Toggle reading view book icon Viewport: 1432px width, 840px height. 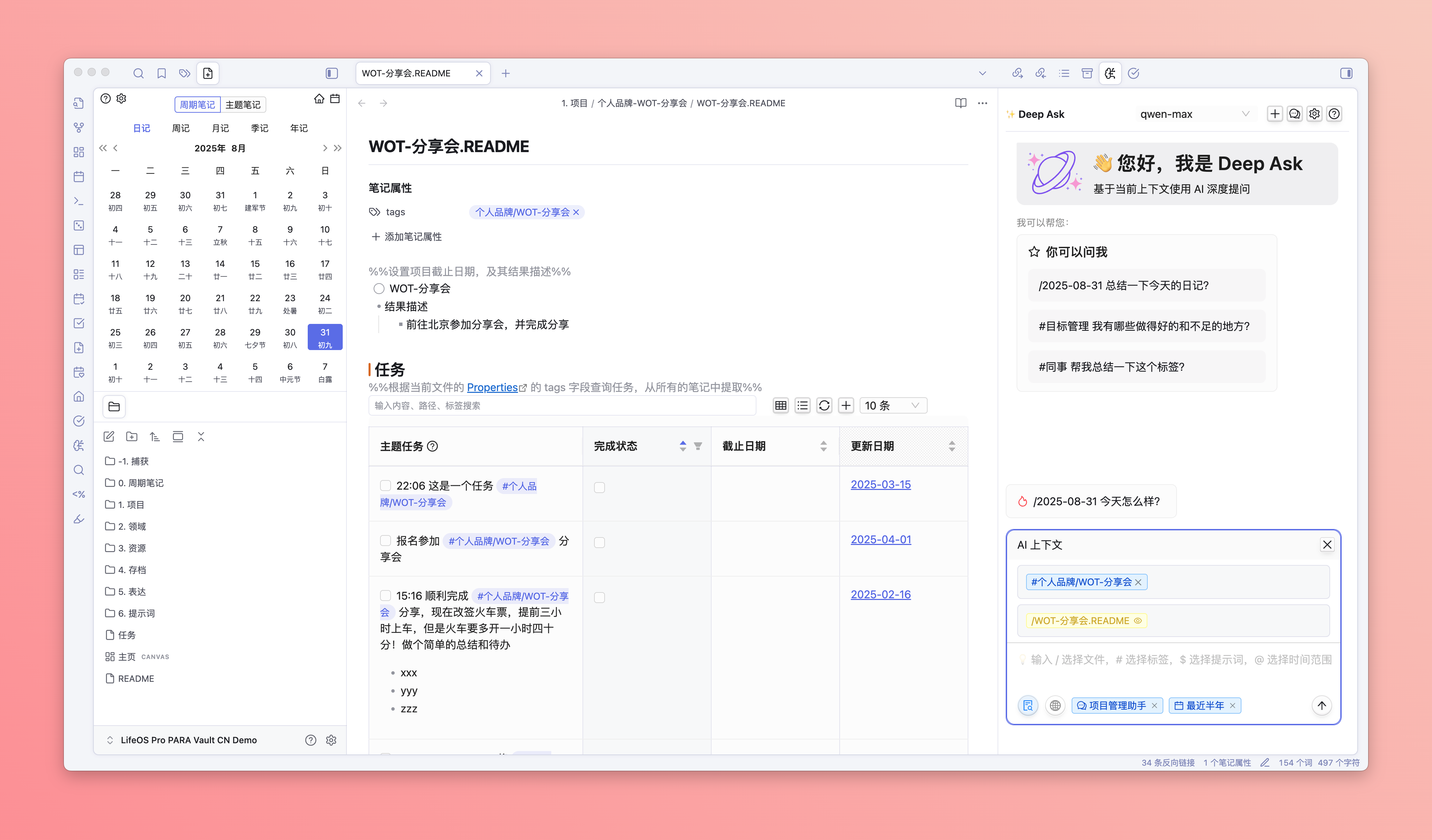[960, 103]
